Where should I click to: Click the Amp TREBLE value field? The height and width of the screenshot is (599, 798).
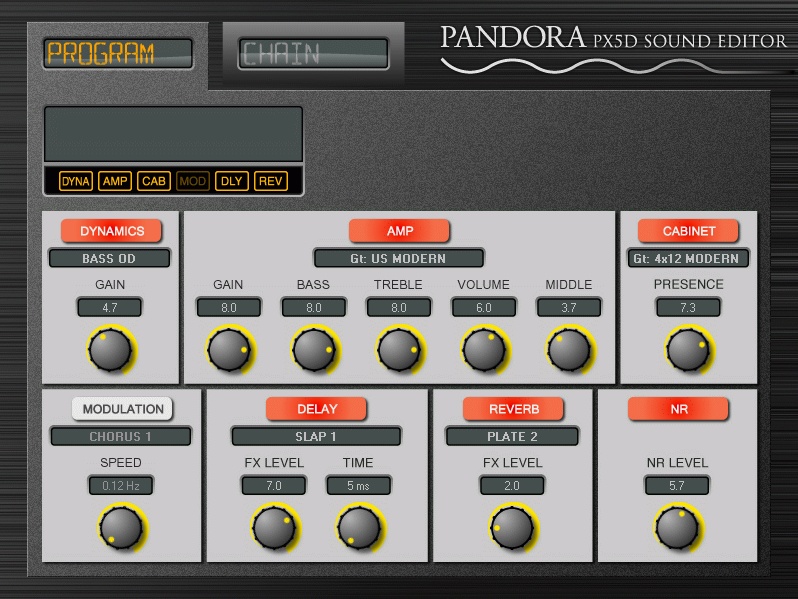(399, 307)
